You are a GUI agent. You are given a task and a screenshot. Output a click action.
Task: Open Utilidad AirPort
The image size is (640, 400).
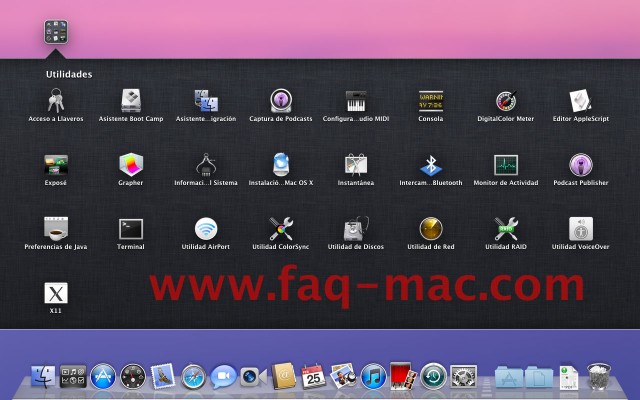pyautogui.click(x=206, y=229)
